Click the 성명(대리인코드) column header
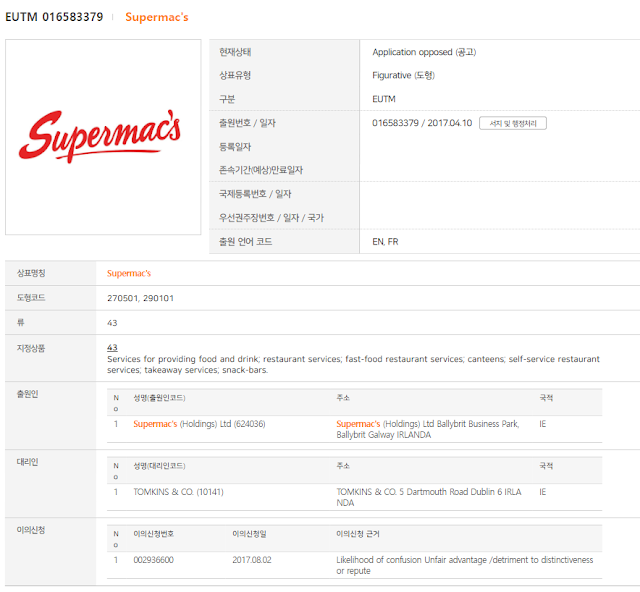Viewport: 640px width, 592px height. (x=159, y=466)
